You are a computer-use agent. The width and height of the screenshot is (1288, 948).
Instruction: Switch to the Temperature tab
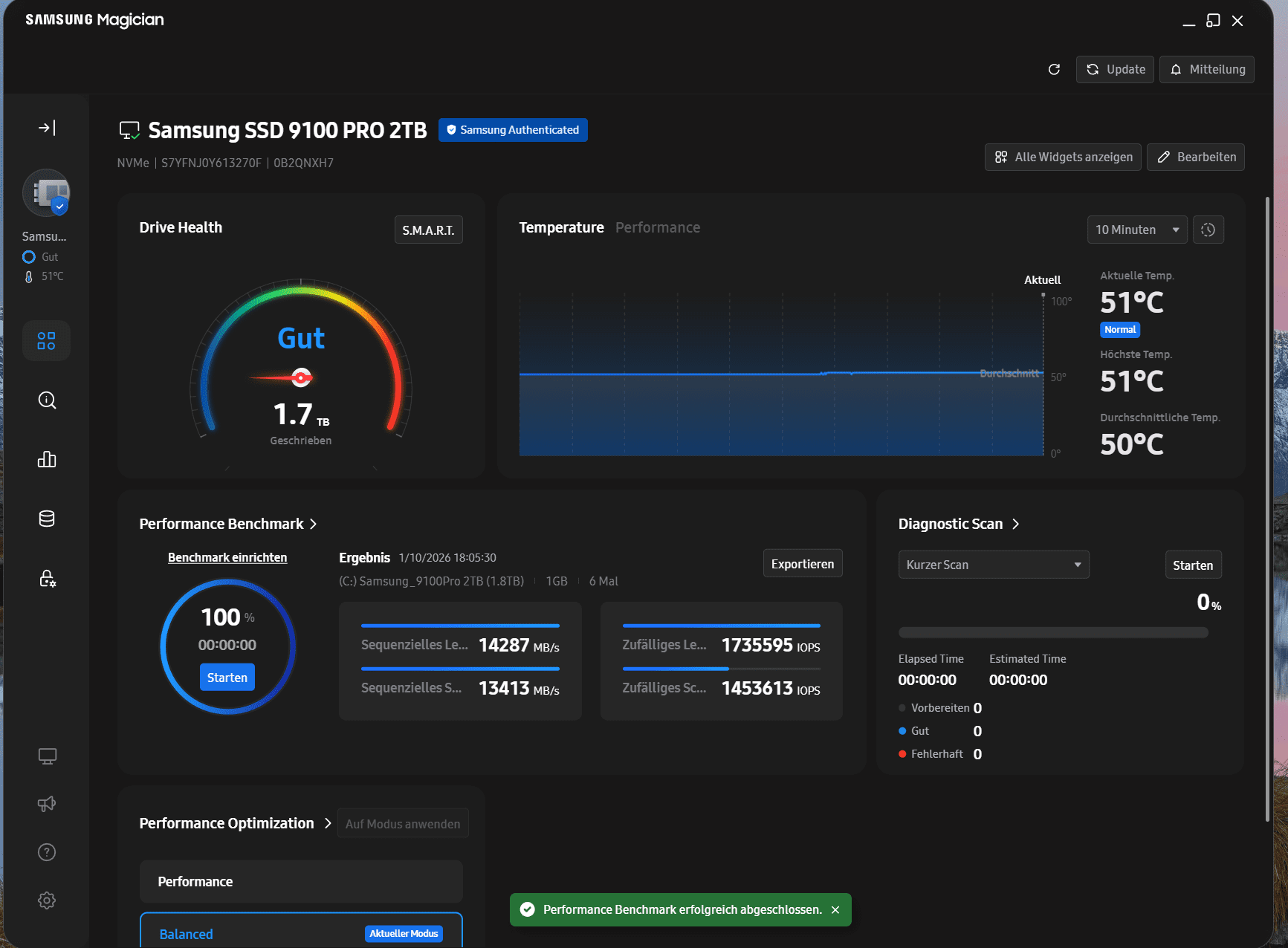(561, 227)
